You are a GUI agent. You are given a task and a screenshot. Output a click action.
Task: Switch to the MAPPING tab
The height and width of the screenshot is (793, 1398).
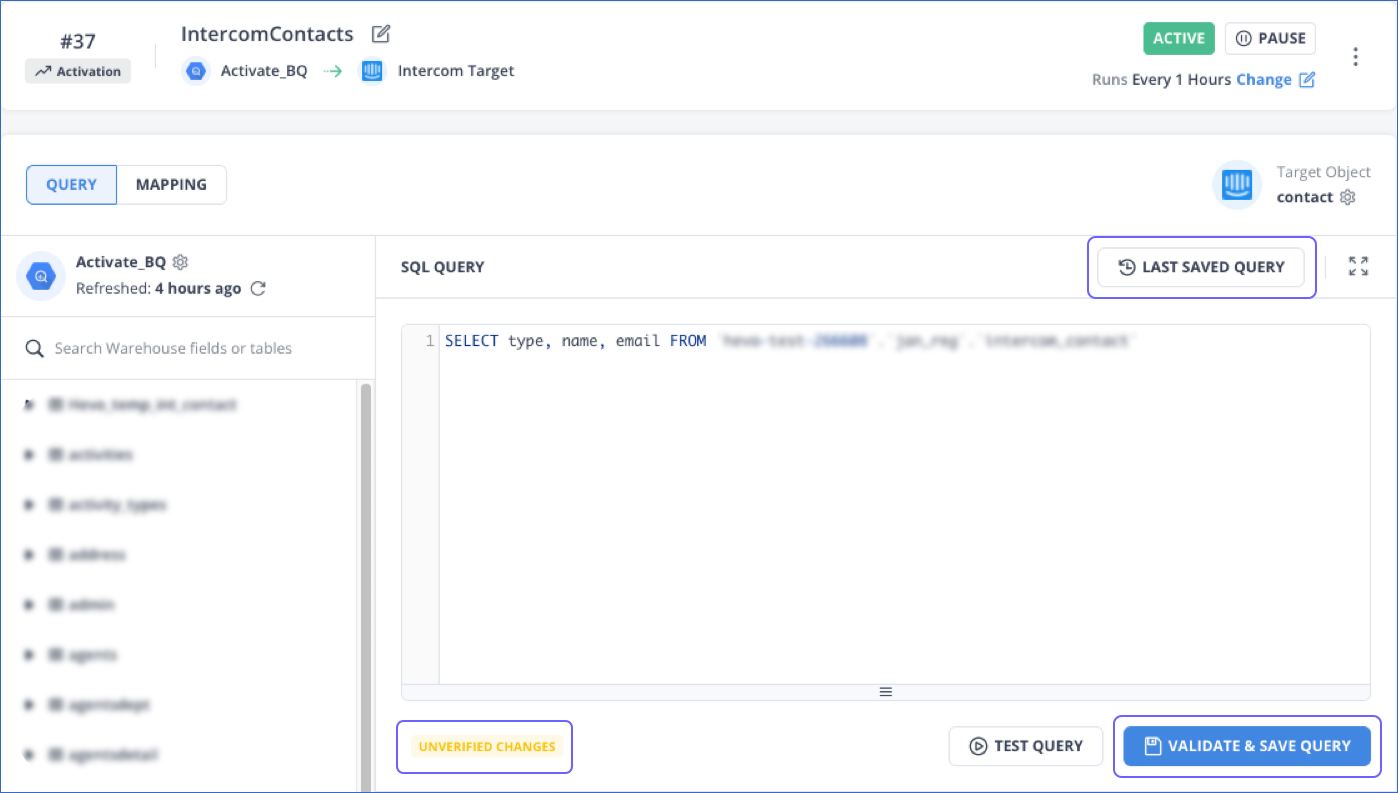171,184
